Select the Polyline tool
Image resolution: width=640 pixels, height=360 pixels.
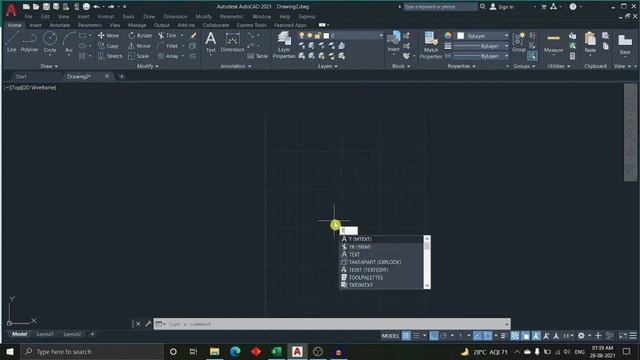coord(29,42)
